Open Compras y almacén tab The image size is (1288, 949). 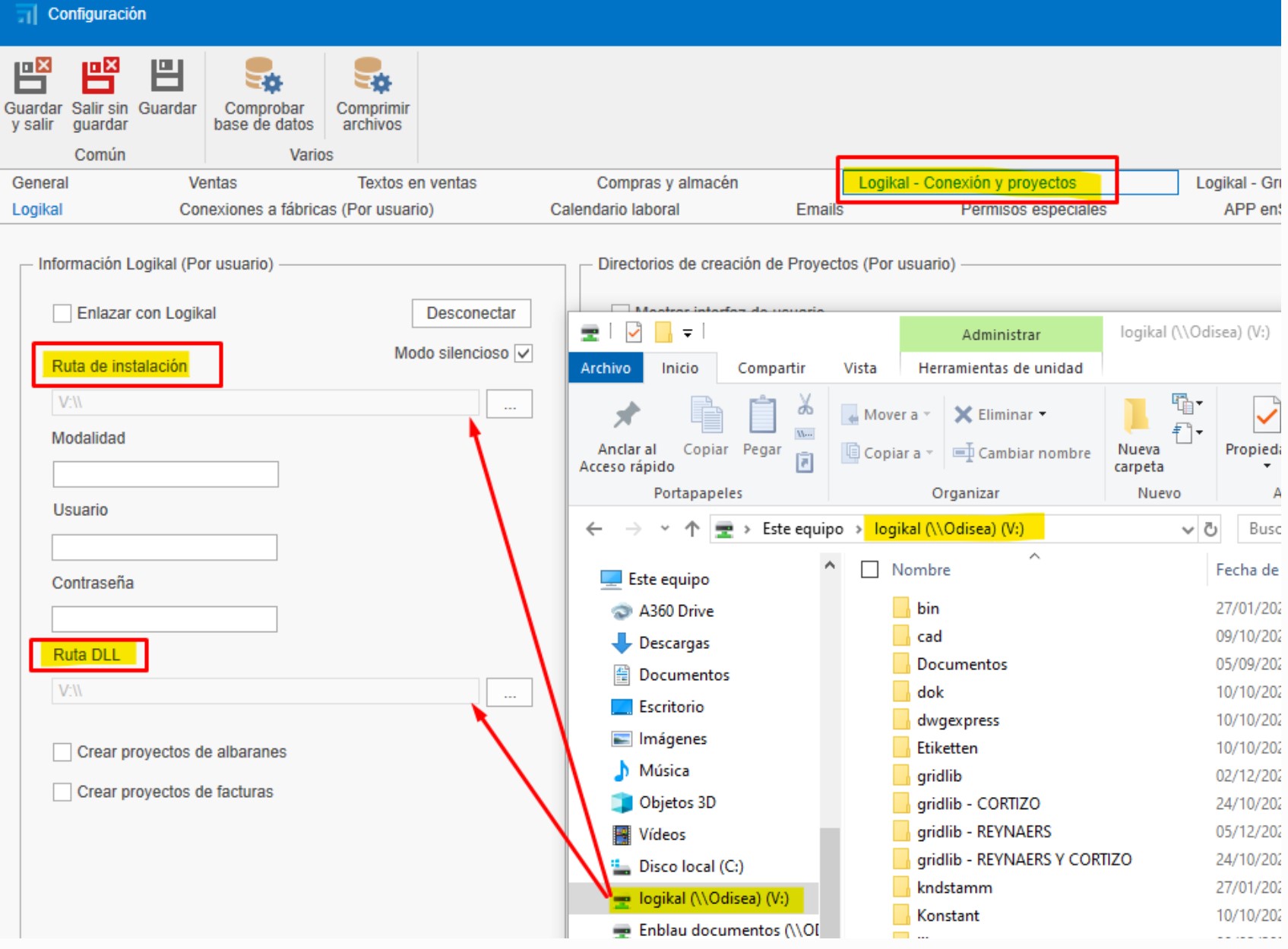(667, 183)
